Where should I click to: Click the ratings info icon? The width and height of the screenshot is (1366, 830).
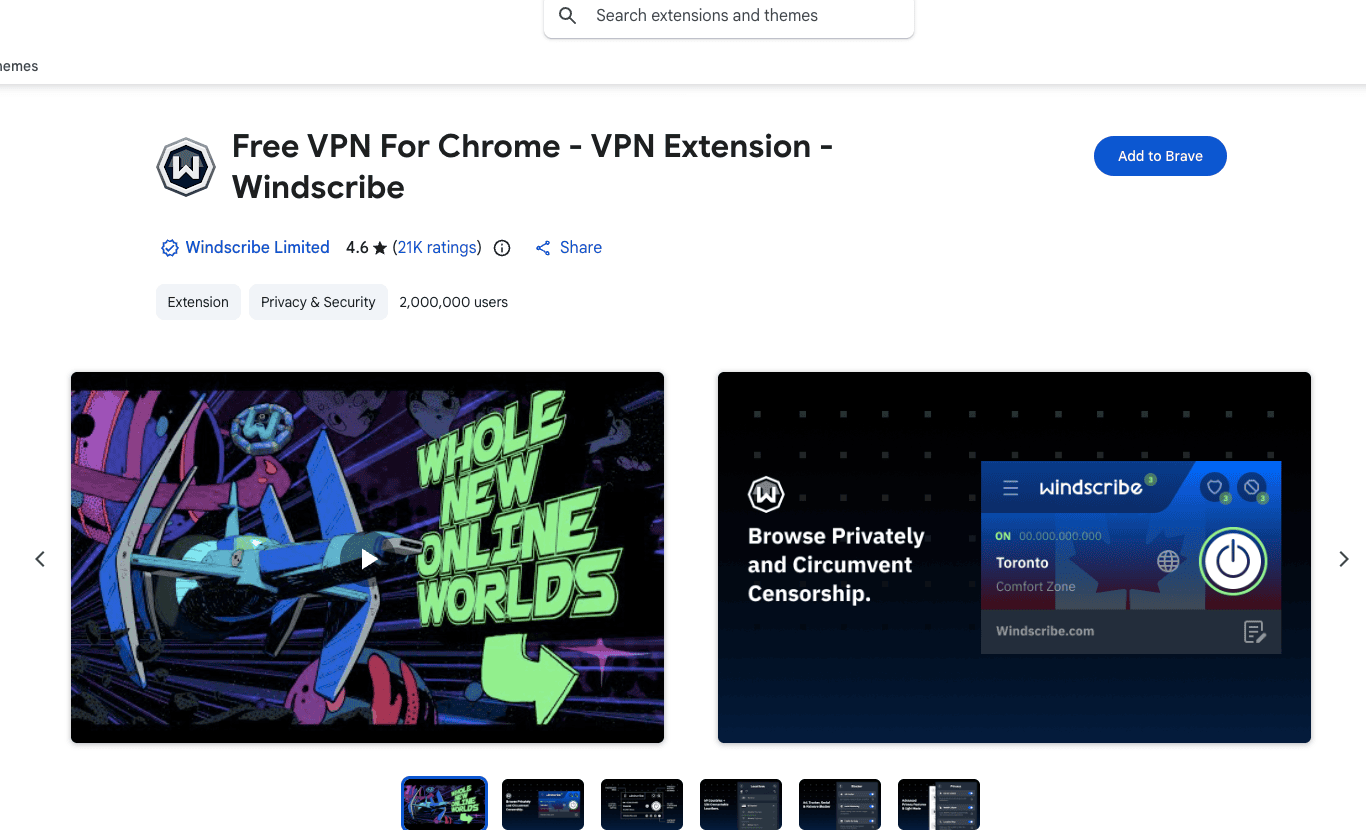(x=502, y=248)
